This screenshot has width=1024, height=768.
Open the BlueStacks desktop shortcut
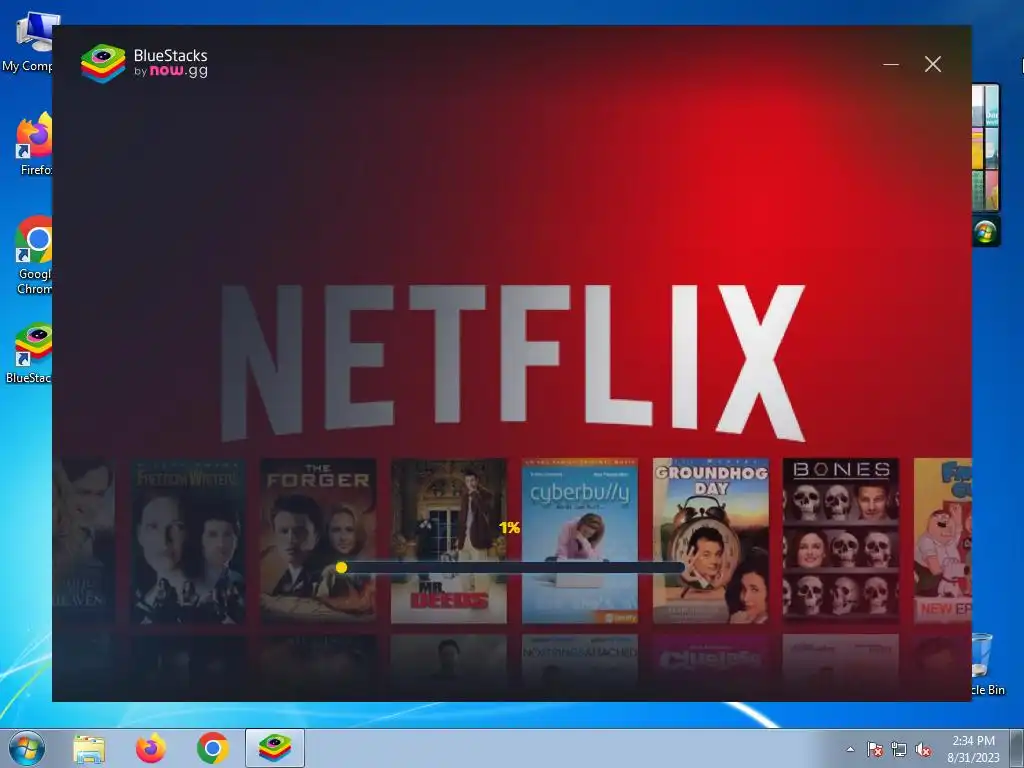click(29, 353)
